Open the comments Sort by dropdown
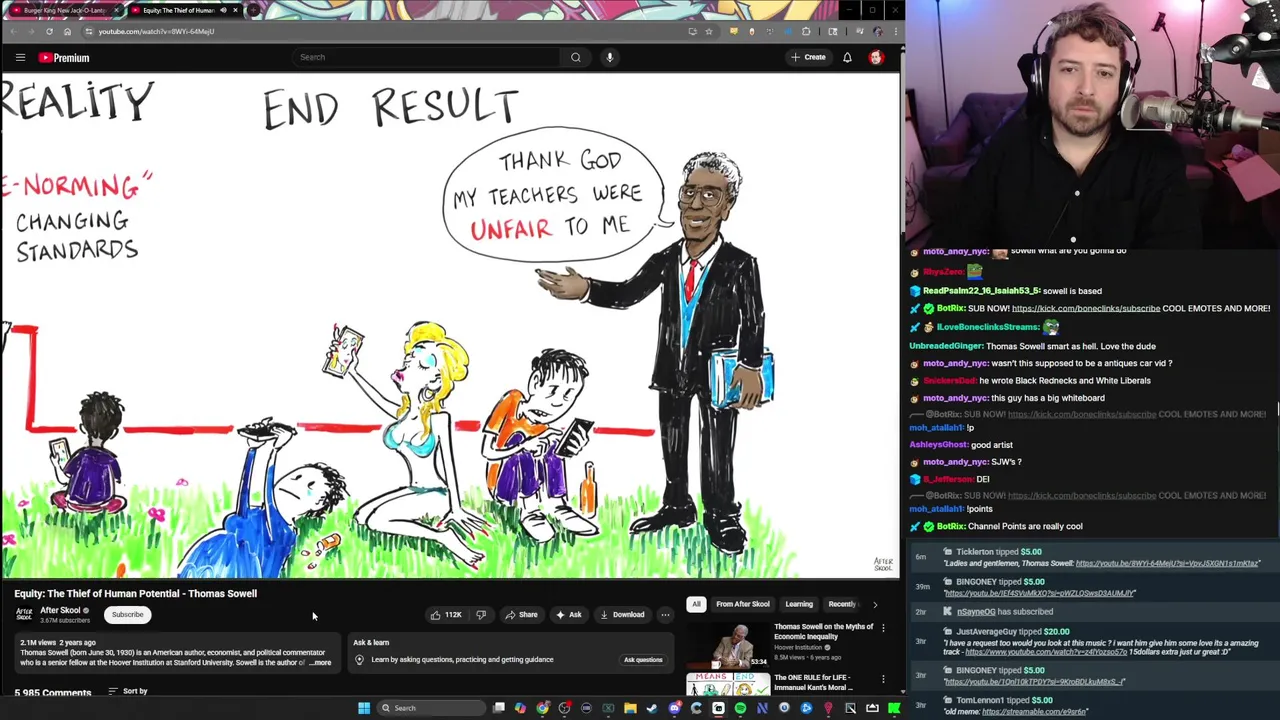This screenshot has width=1280, height=720. [x=128, y=691]
